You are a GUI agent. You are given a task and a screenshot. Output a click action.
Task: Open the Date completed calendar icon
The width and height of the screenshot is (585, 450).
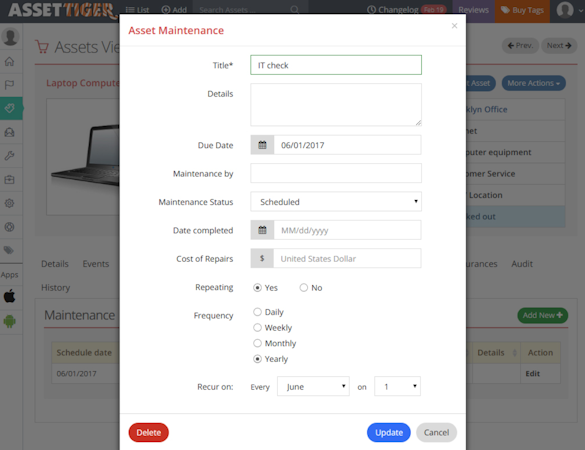tap(262, 230)
